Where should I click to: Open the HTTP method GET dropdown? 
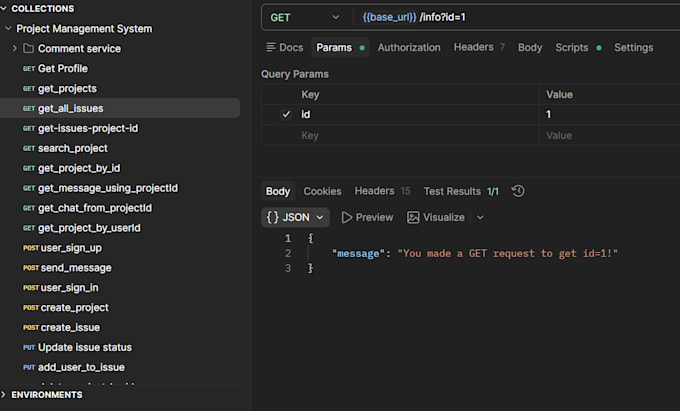[305, 17]
